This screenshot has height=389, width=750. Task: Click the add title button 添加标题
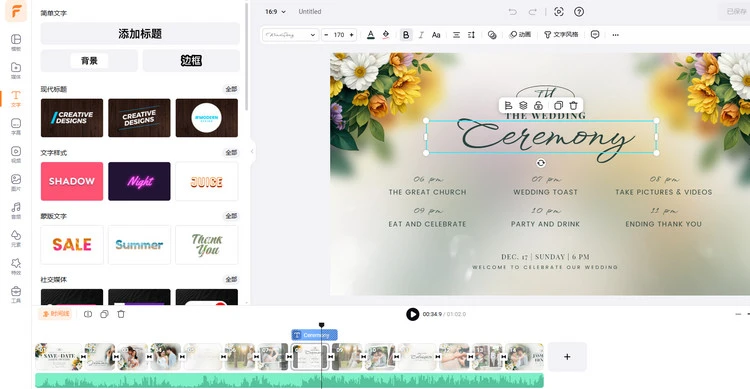[140, 33]
